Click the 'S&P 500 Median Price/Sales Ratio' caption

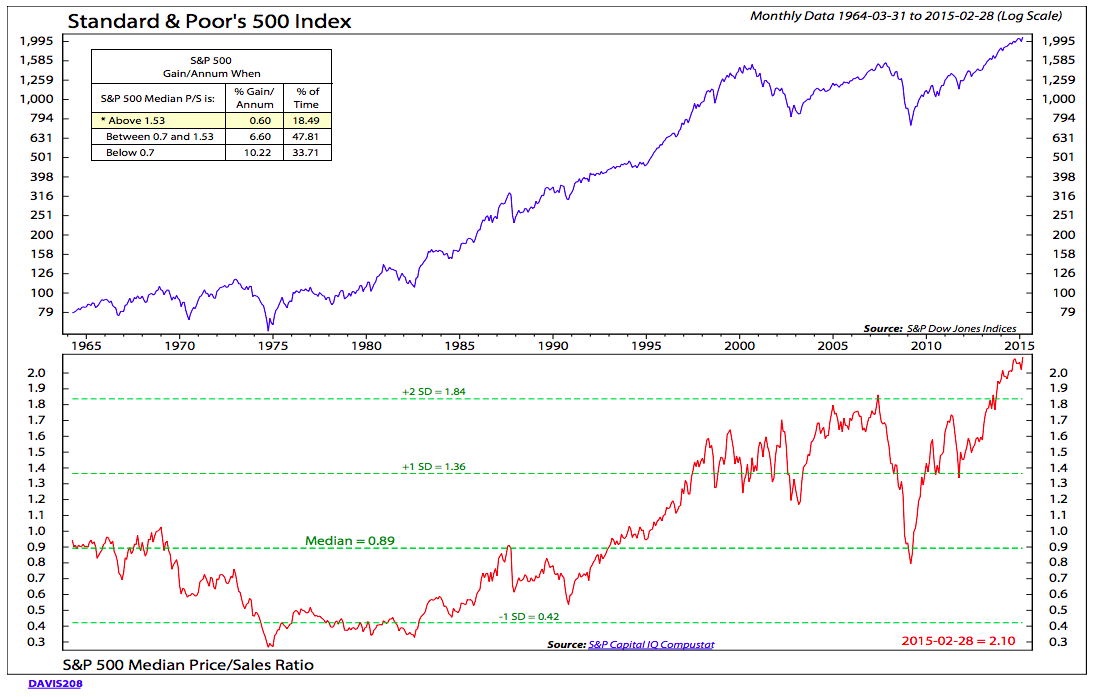click(x=188, y=665)
